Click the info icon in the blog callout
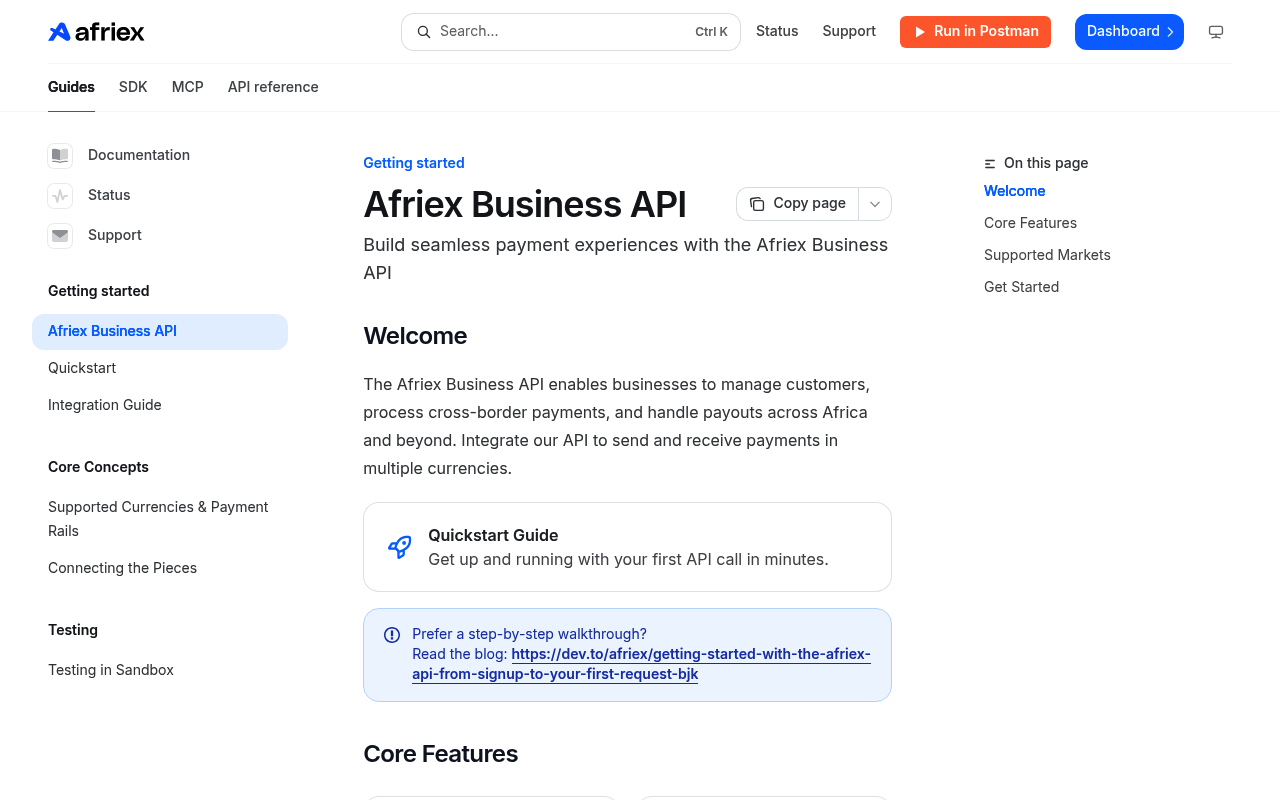This screenshot has width=1280, height=800. tap(392, 635)
